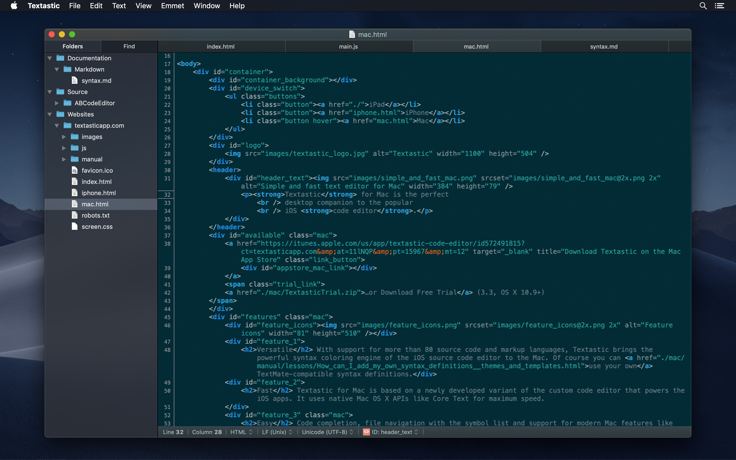Click the screen.css file icon
This screenshot has height=460, width=736.
tap(74, 226)
